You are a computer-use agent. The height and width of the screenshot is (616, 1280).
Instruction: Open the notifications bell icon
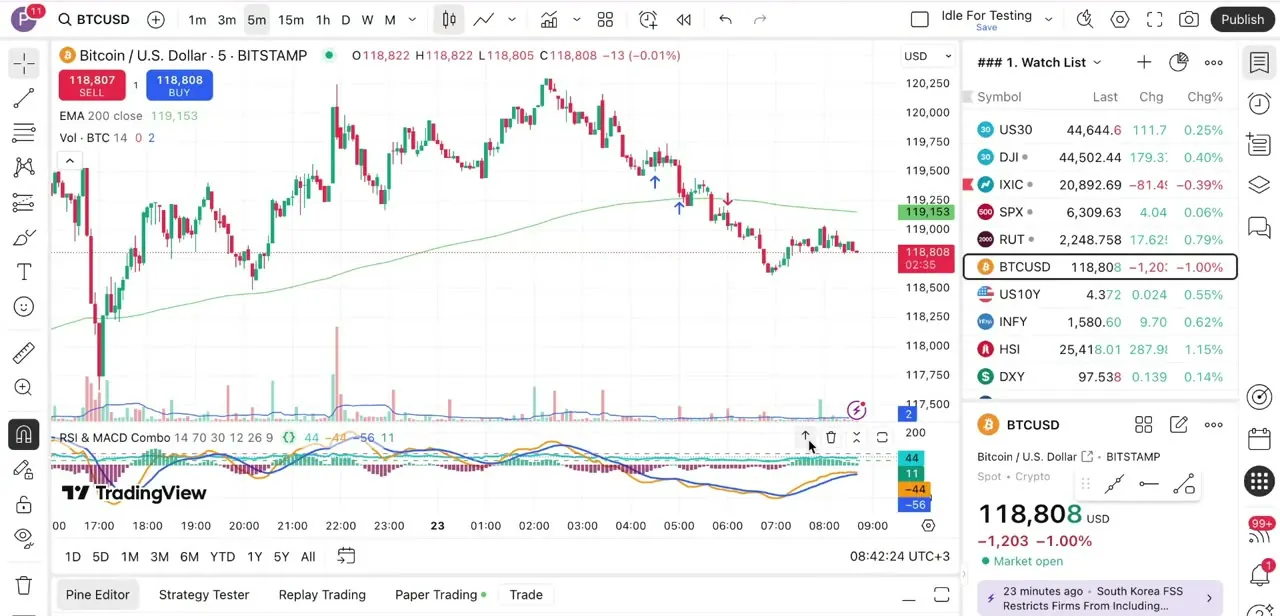[x=1259, y=575]
